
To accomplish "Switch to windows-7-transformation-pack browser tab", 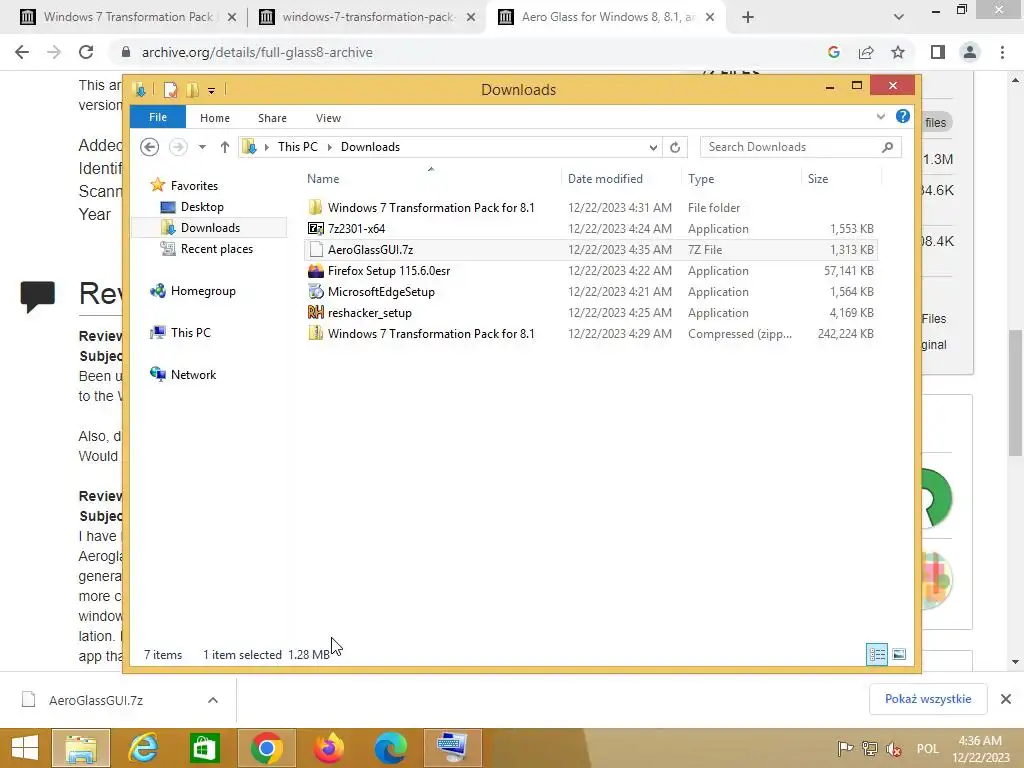I will [x=367, y=17].
